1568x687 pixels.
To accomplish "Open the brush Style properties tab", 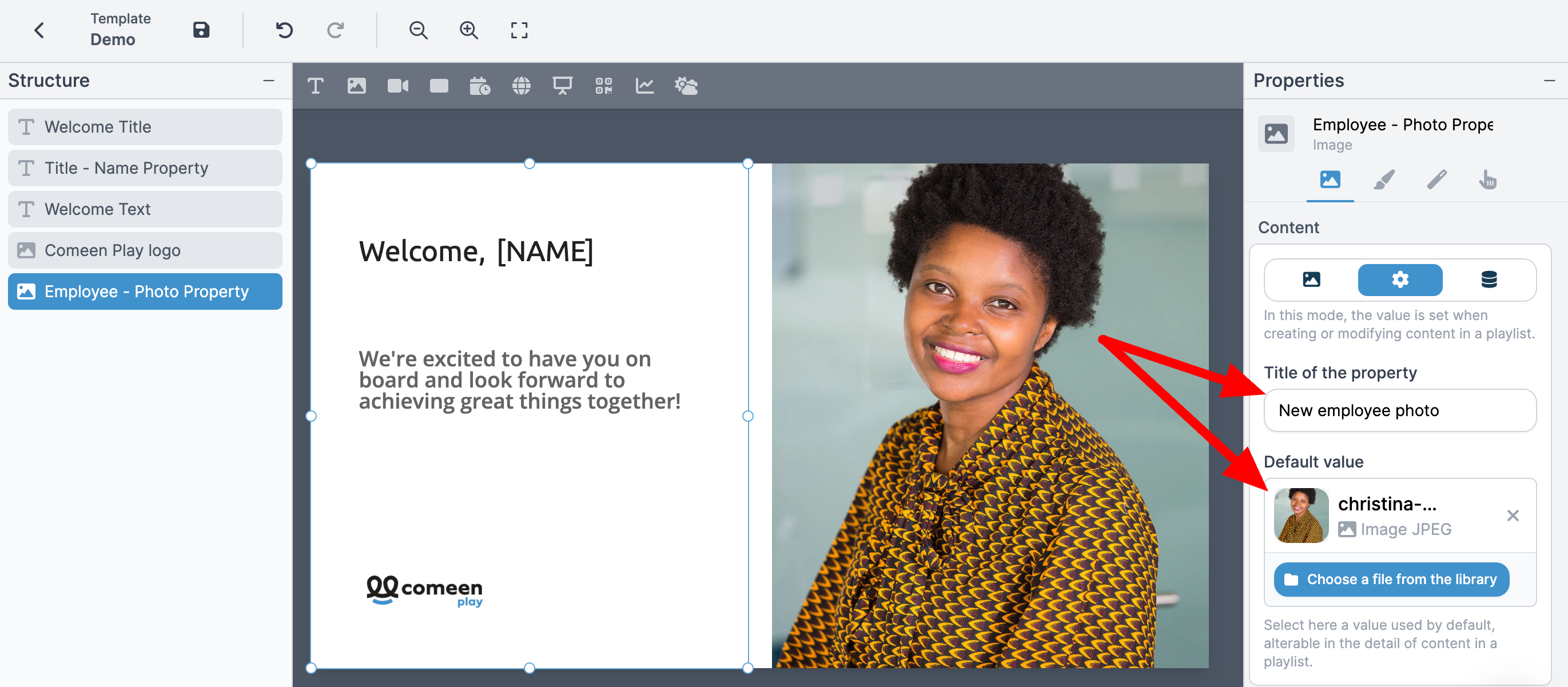I will [1383, 180].
